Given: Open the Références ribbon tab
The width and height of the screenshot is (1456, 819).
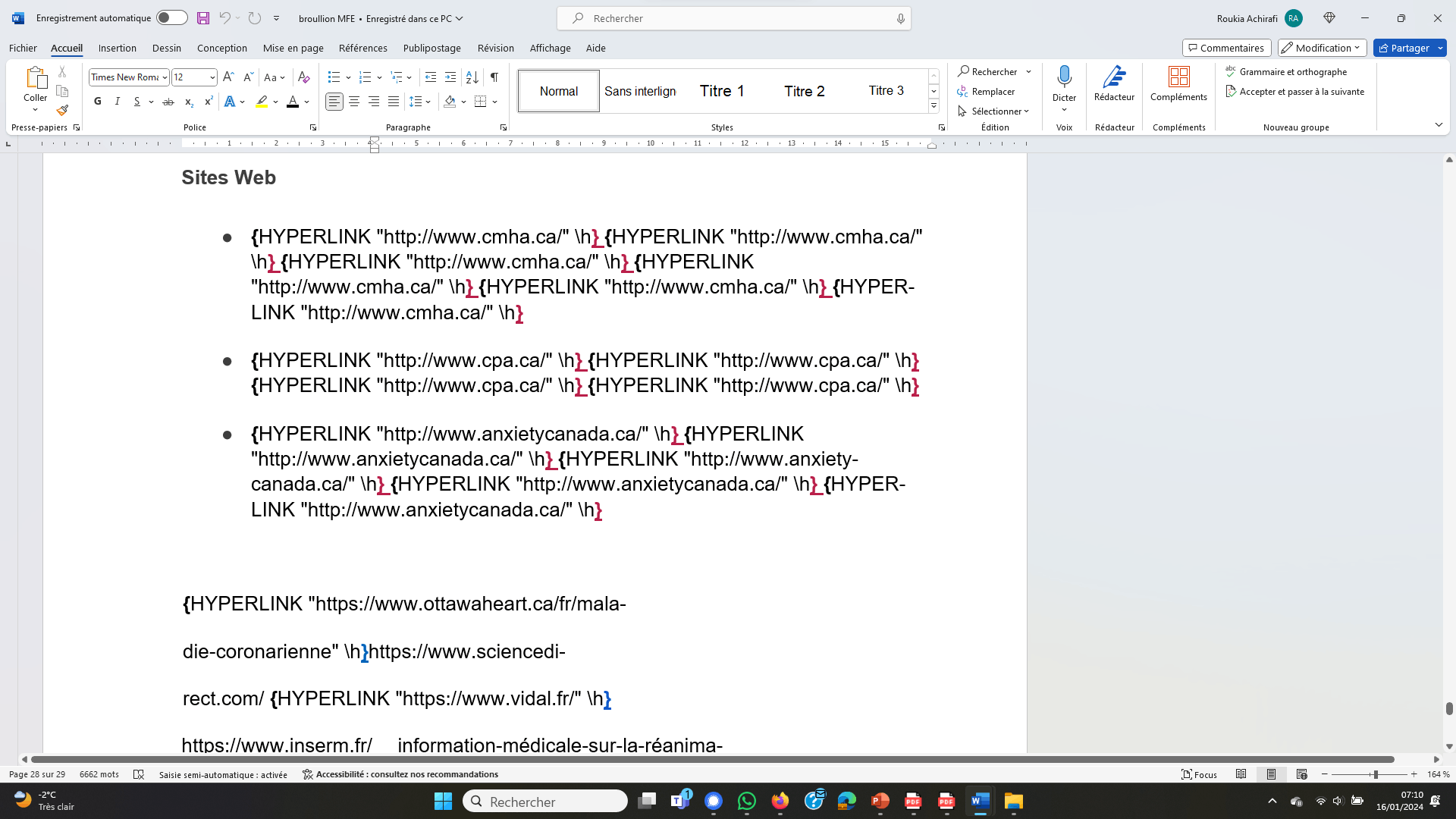Looking at the screenshot, I should click(362, 48).
